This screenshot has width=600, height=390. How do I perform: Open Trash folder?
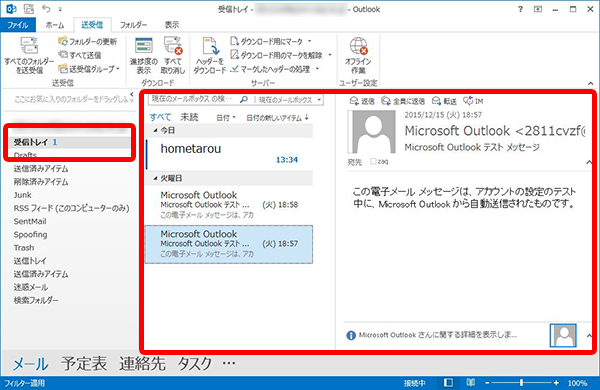(x=24, y=248)
